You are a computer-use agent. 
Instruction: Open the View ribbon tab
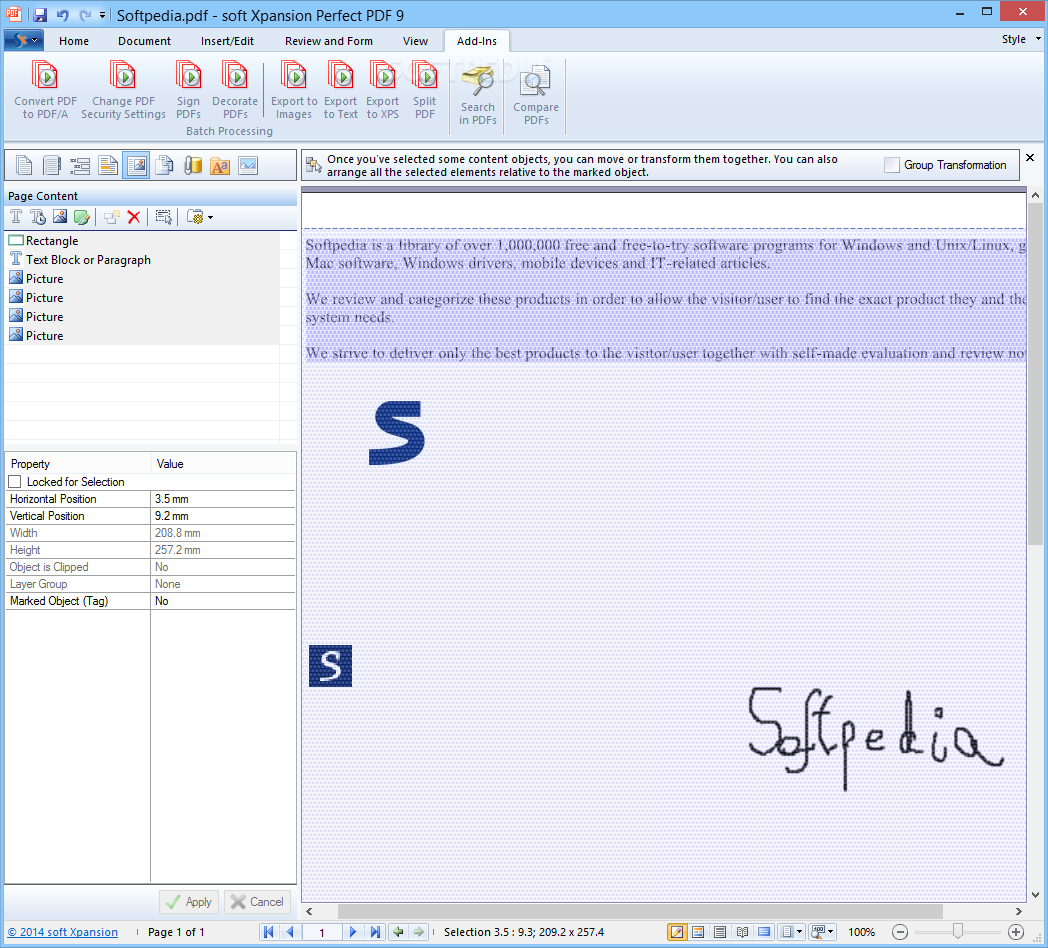coord(415,41)
